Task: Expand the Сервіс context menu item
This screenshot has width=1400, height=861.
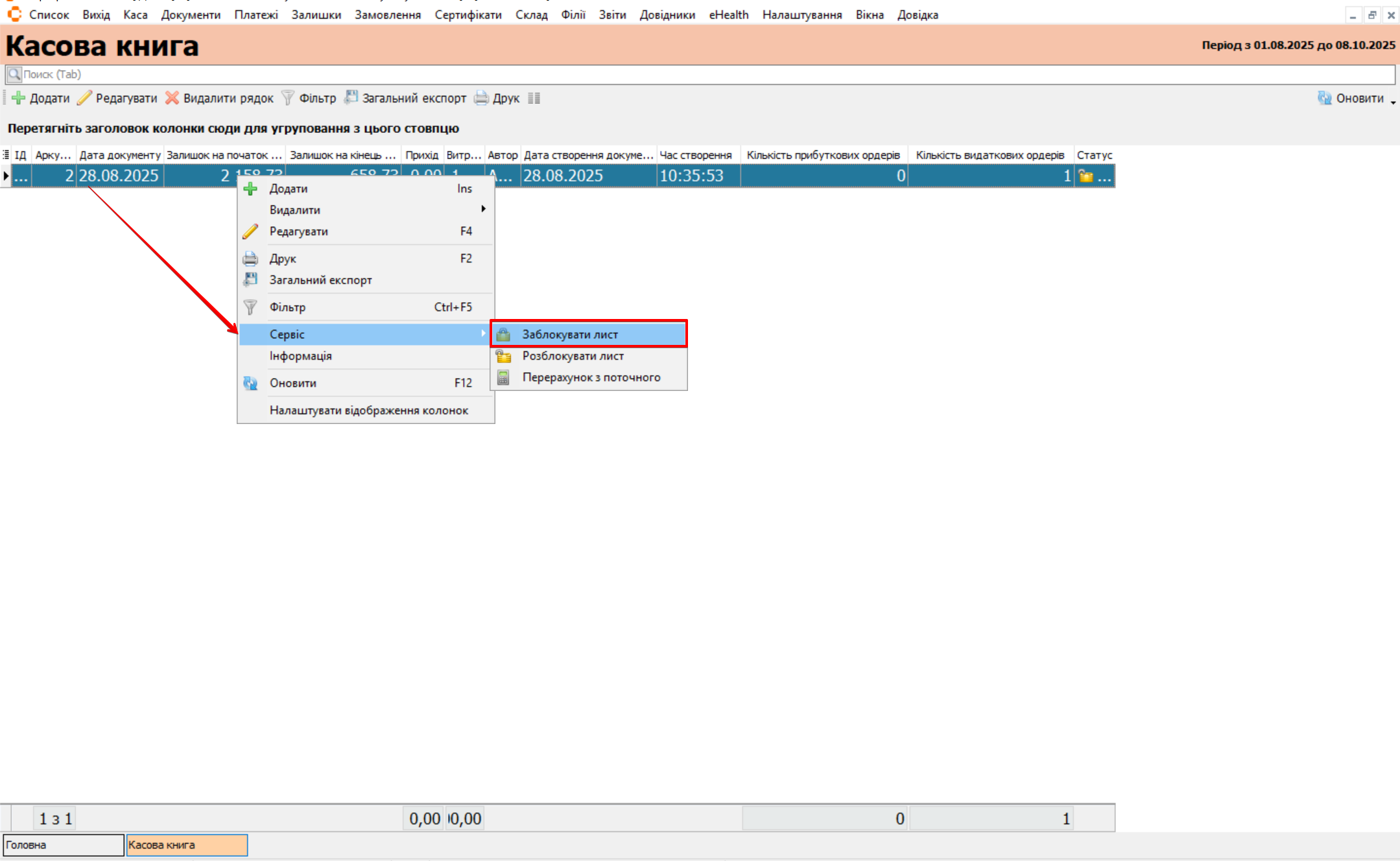Action: pos(287,335)
